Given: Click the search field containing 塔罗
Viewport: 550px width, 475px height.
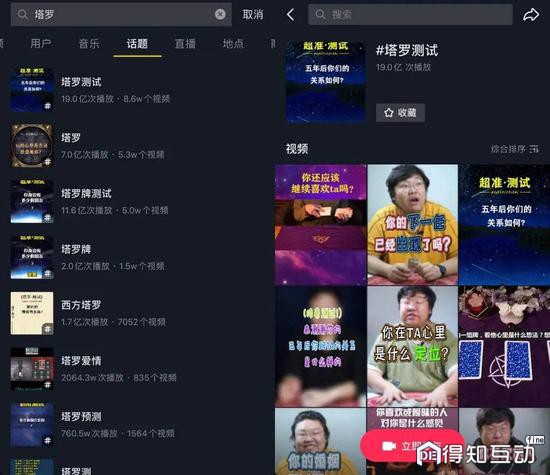Looking at the screenshot, I should click(121, 14).
